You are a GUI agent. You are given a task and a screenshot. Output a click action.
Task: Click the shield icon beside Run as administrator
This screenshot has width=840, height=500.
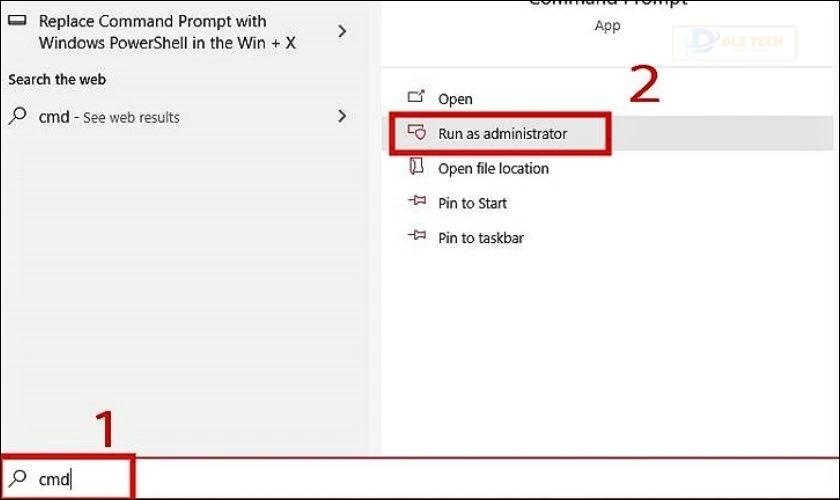(x=417, y=133)
